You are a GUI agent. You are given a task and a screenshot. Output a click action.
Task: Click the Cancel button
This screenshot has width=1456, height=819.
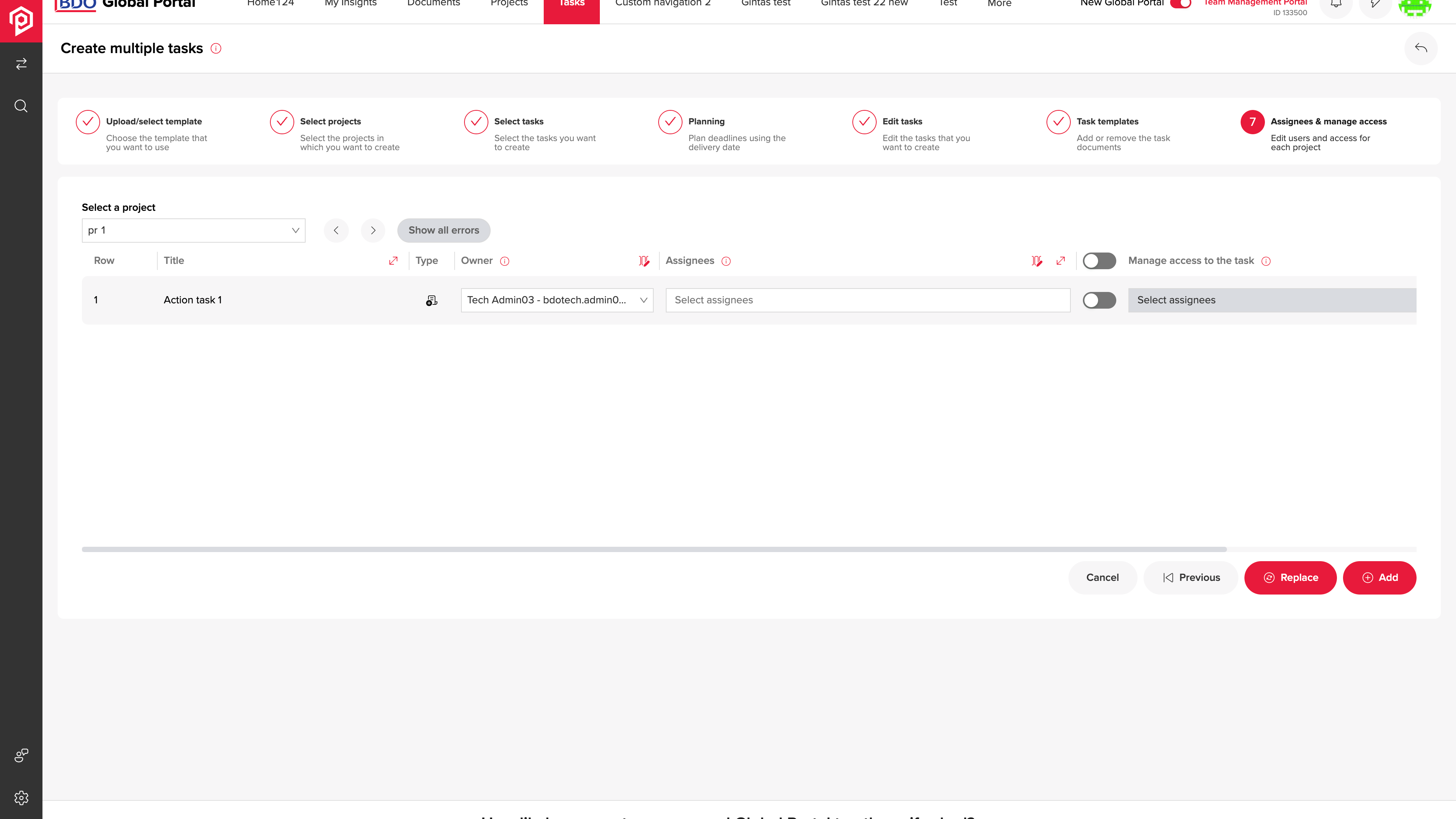[x=1102, y=577]
